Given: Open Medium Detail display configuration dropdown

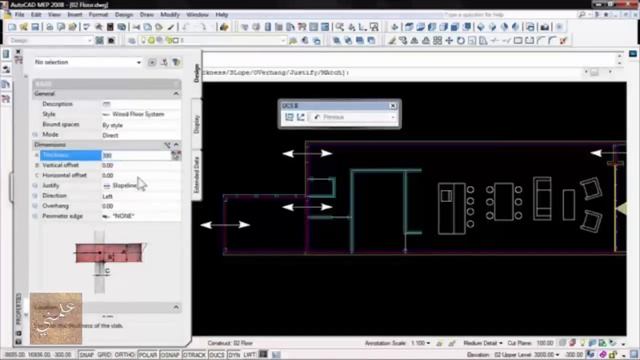Looking at the screenshot, I should (482, 343).
